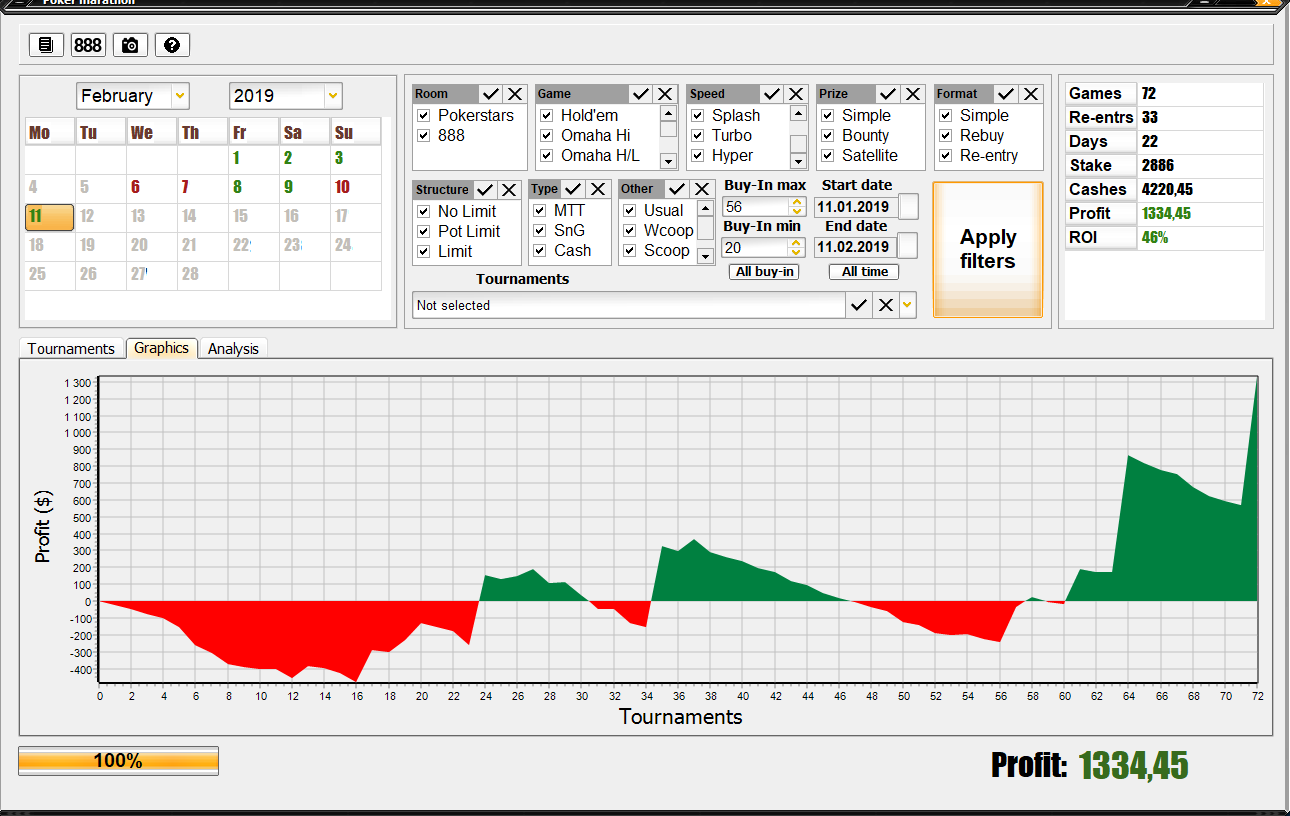Clear all Speed filters with X

(796, 94)
